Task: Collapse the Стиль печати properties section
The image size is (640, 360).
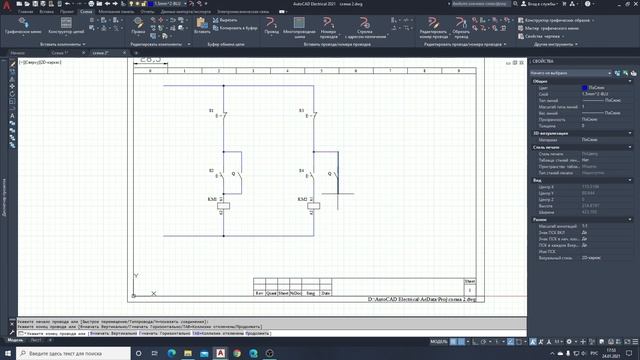Action: pyautogui.click(x=630, y=147)
